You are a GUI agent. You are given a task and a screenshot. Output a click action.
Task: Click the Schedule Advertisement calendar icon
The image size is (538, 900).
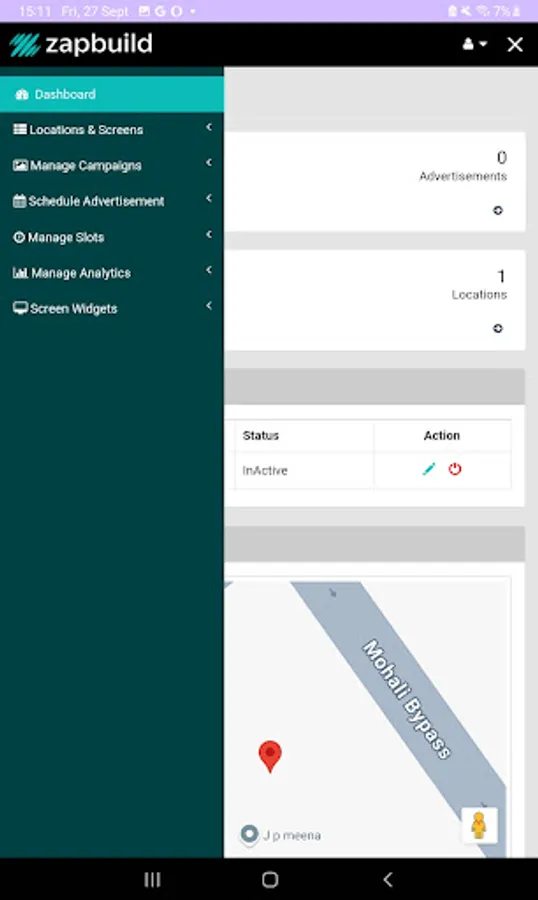[x=20, y=201]
